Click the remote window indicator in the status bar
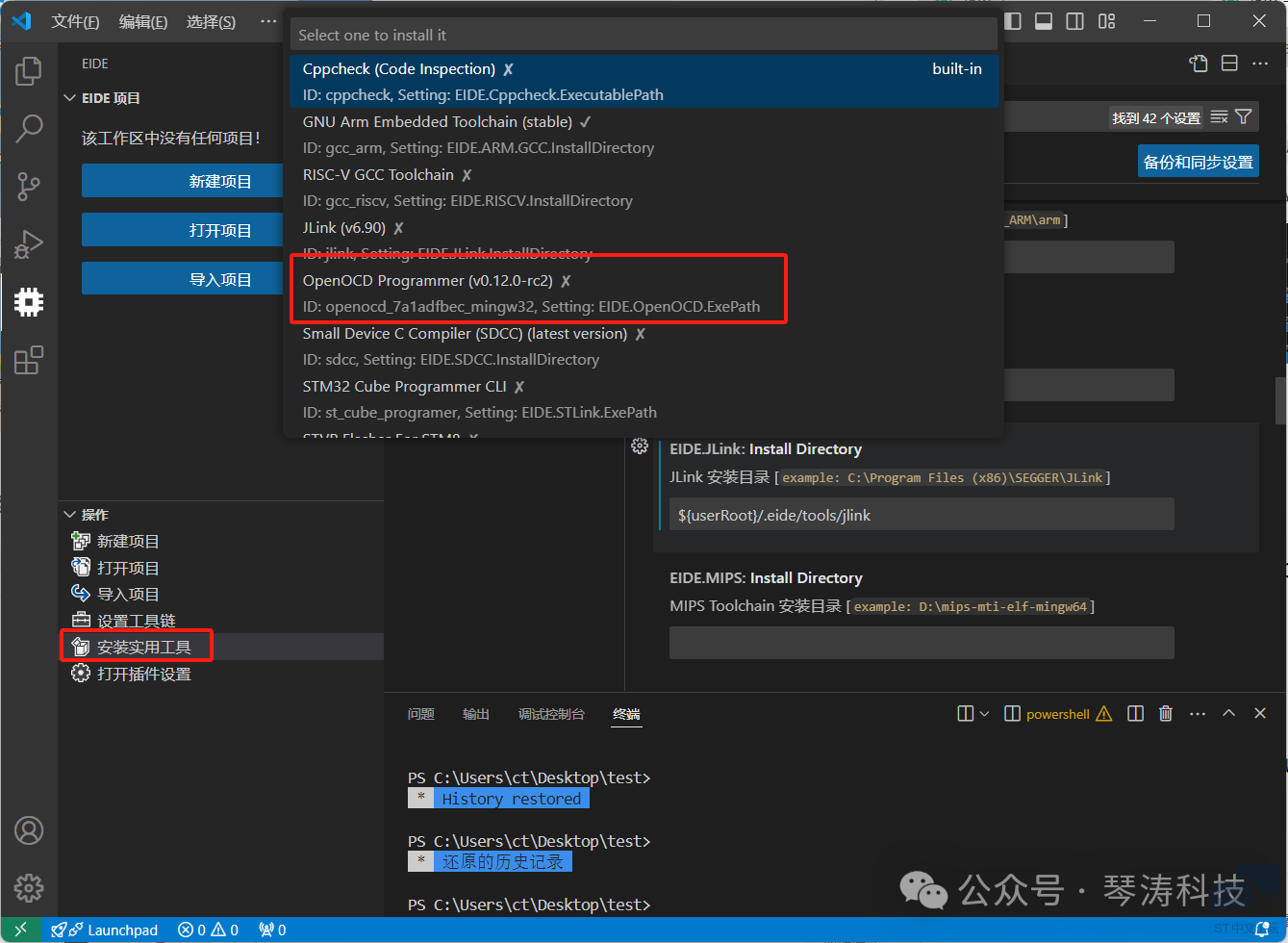 [21, 930]
